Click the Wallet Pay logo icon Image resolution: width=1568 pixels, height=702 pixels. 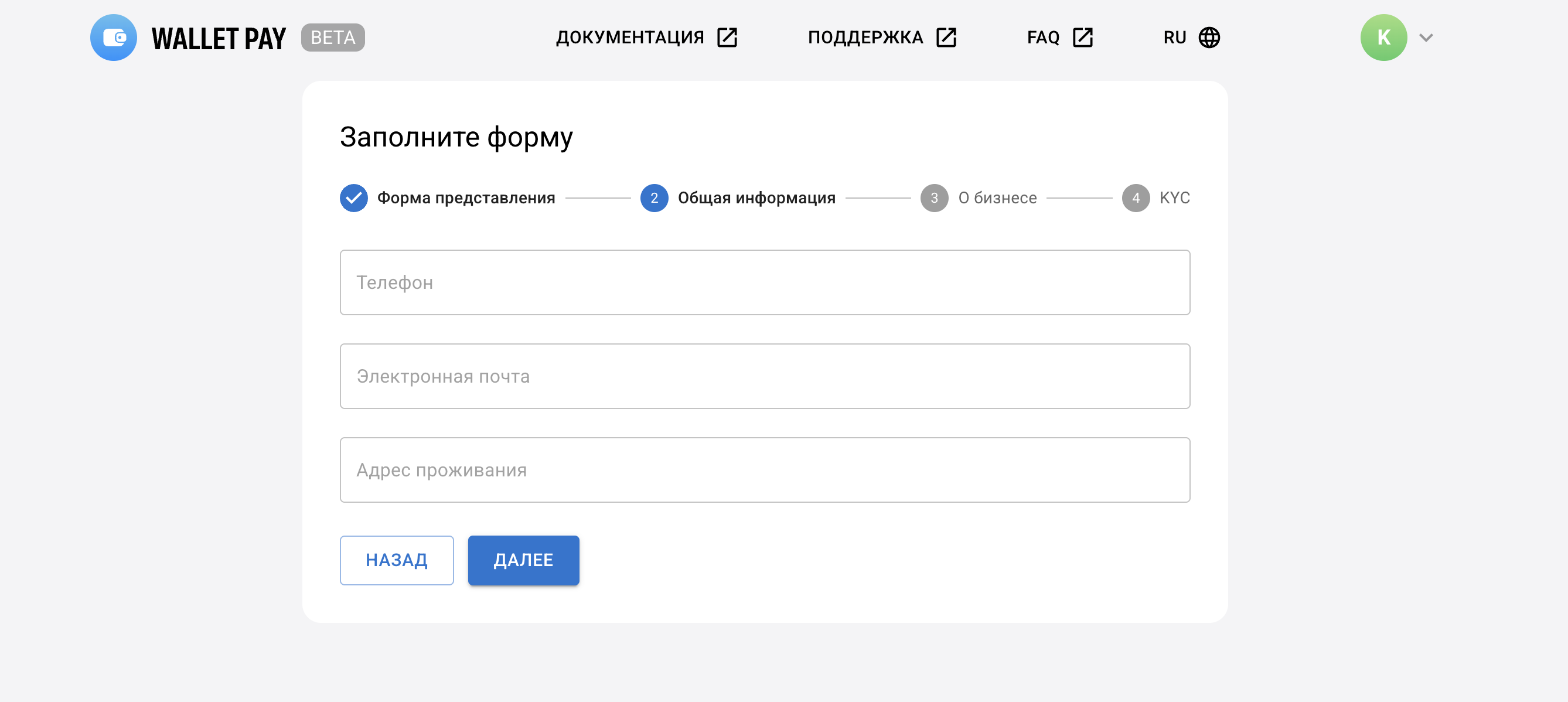tap(113, 38)
